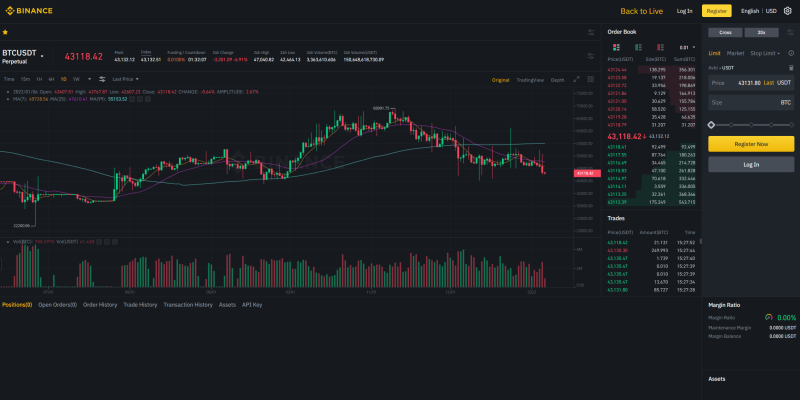Change order book 0.01 grouping
800x400 pixels.
pos(687,47)
